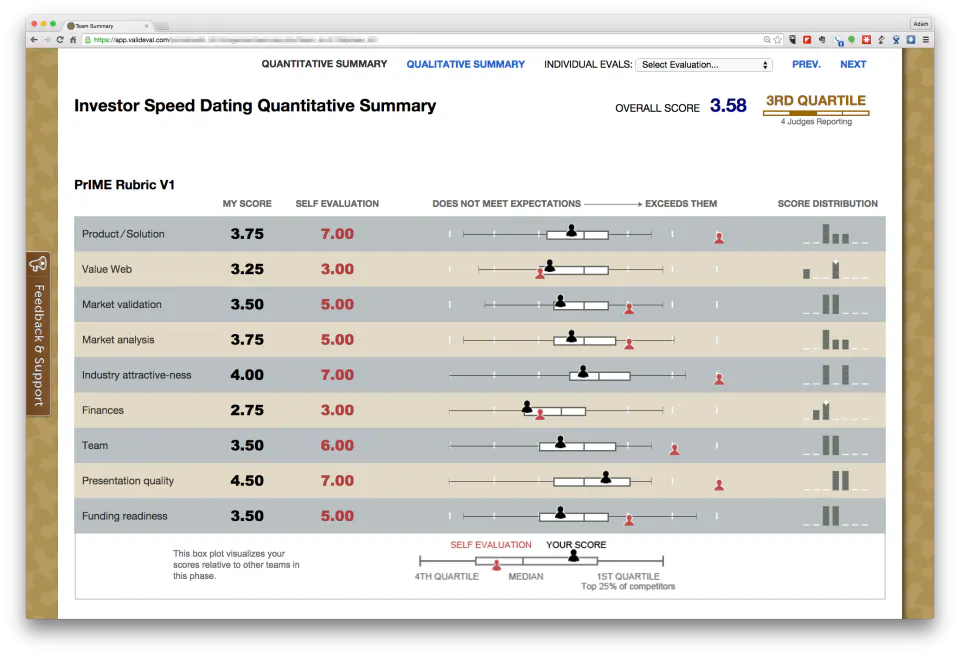Open the Feedback & Support side panel
This screenshot has width=960, height=656.
(x=39, y=334)
